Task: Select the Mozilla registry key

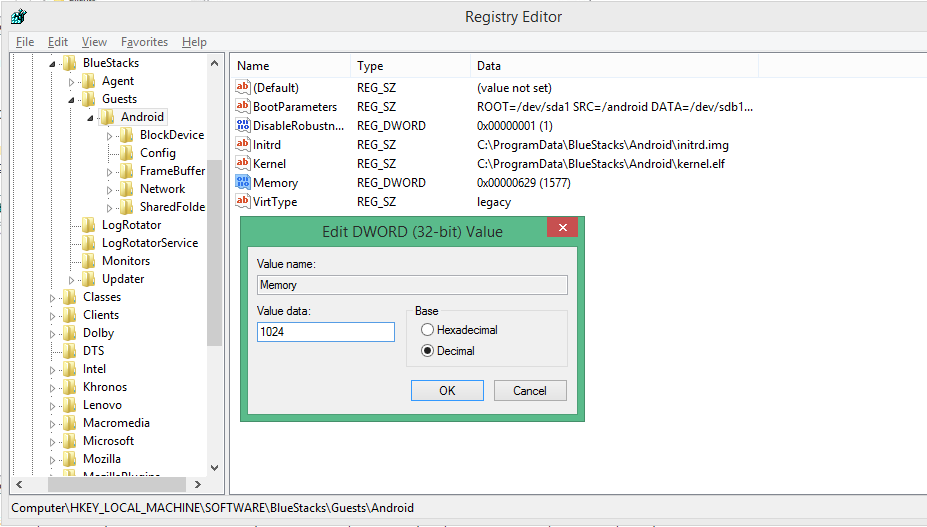Action: point(102,459)
